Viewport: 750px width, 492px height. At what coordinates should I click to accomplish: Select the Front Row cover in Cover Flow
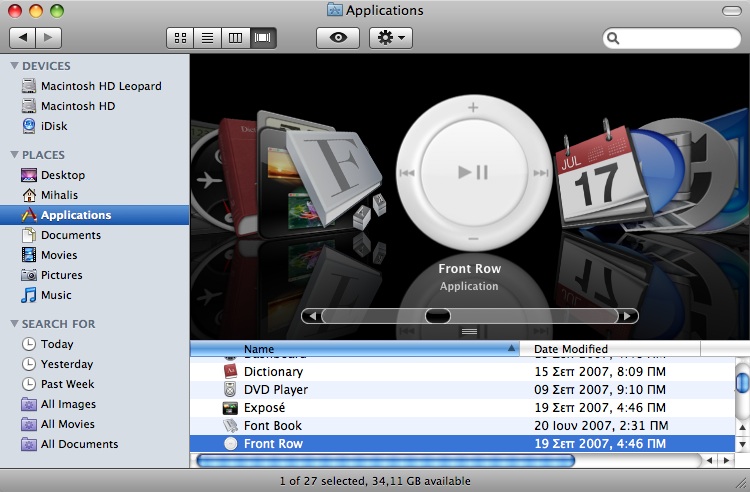click(473, 173)
